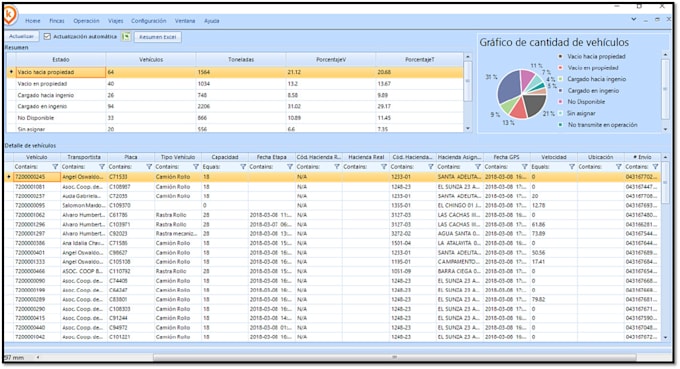Click the Rastra mecaniz... vehicle type cell
680x369 pixels.
coord(178,234)
